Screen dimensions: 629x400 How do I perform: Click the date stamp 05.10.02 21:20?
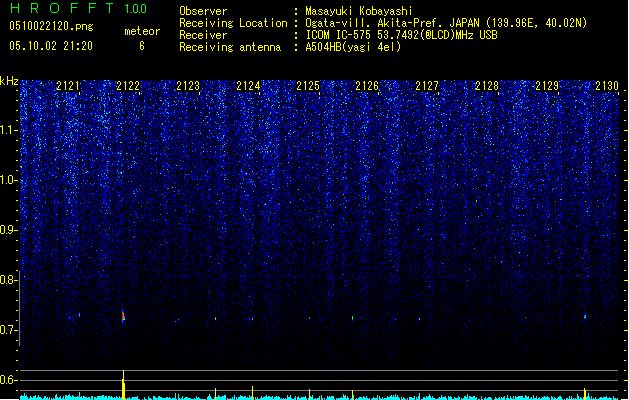51,46
